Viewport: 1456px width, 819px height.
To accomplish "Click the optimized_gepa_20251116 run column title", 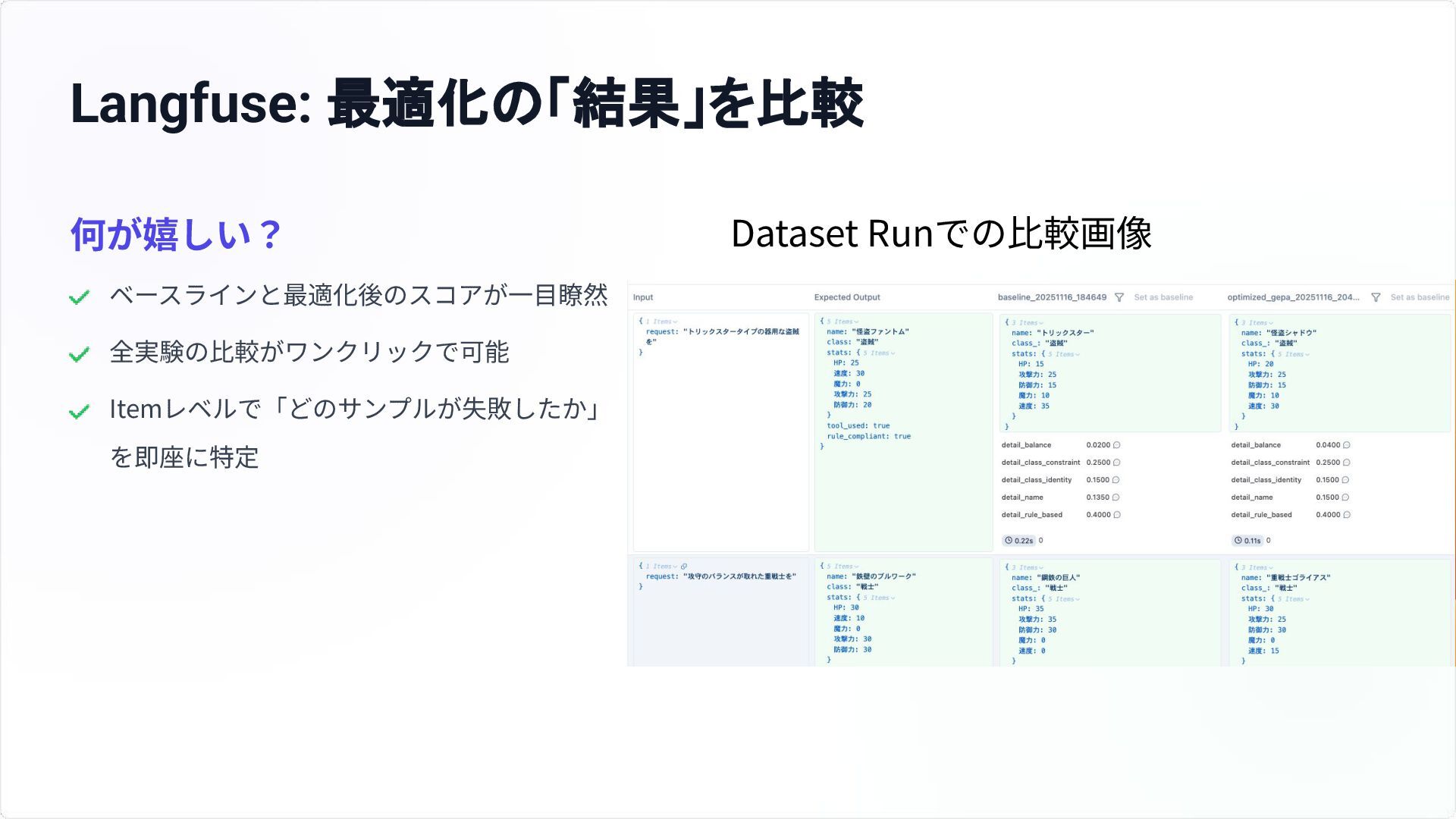I will pyautogui.click(x=1293, y=297).
